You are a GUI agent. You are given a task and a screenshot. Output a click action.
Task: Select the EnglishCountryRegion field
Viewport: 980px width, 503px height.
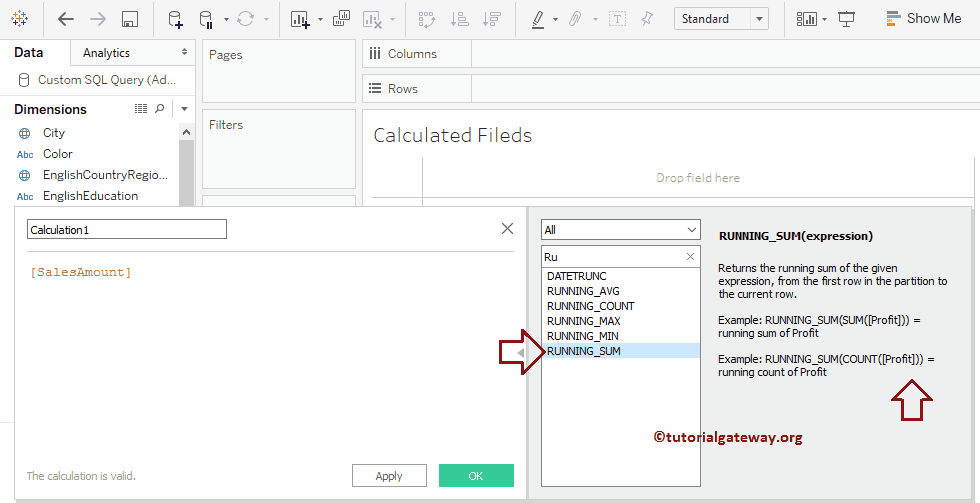pyautogui.click(x=105, y=175)
